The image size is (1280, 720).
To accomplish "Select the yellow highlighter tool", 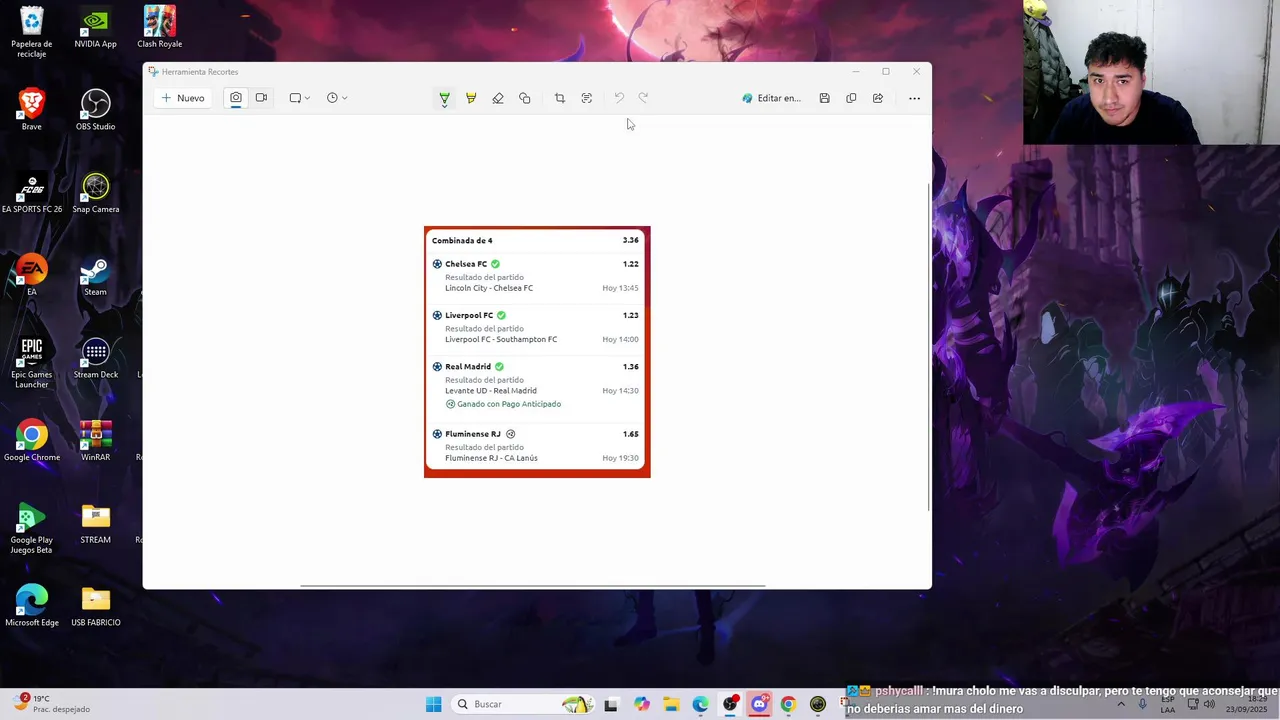I will pyautogui.click(x=471, y=98).
